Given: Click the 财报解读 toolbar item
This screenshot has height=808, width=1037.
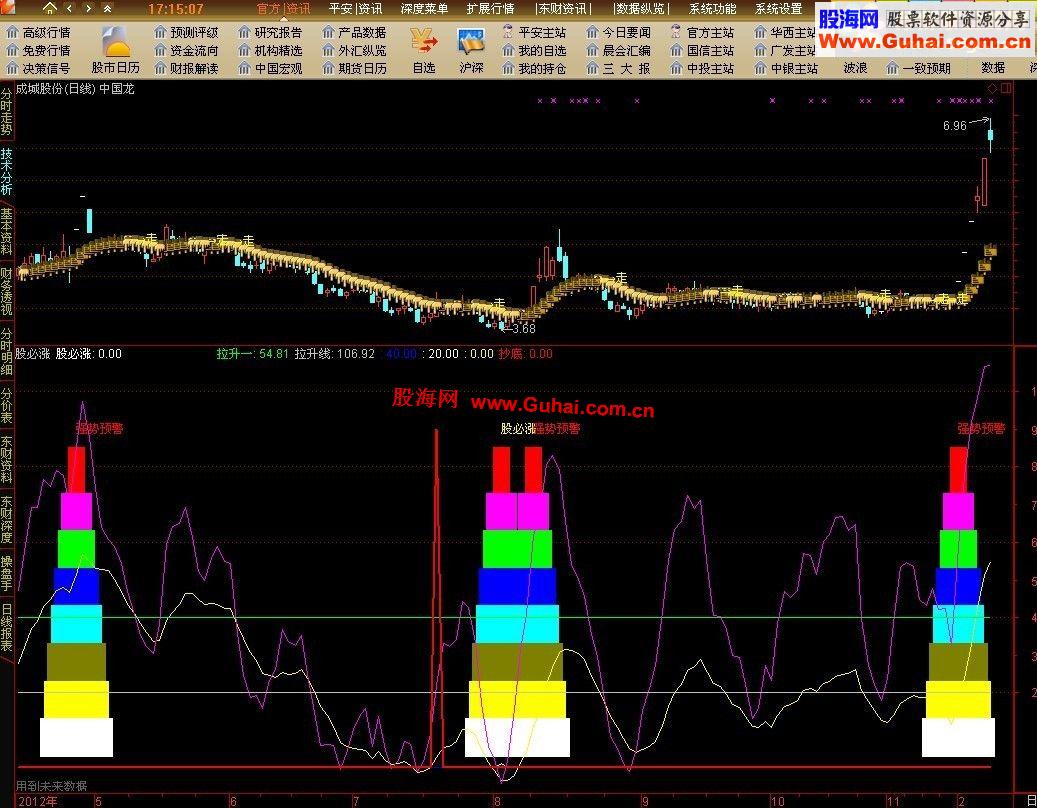Looking at the screenshot, I should (x=186, y=68).
